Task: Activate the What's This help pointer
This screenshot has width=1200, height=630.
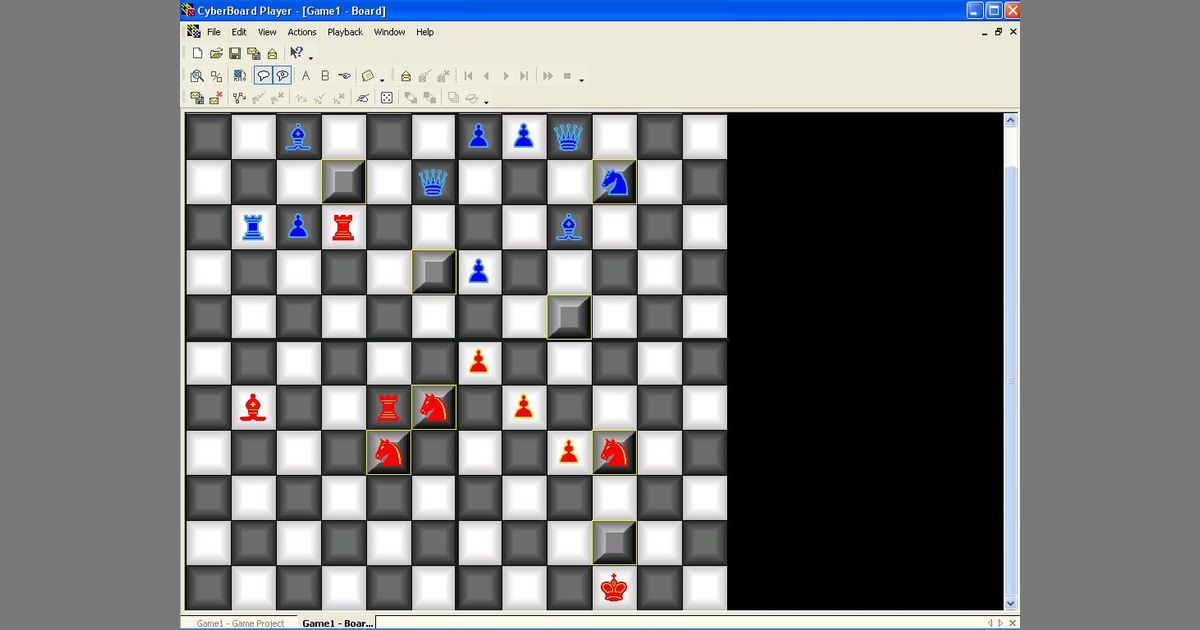Action: (x=294, y=53)
